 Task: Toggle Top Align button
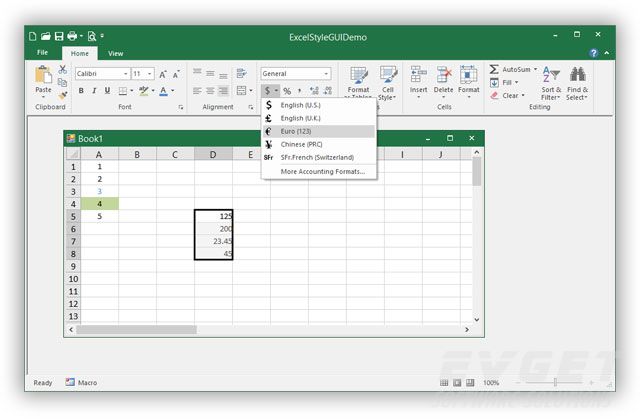(197, 73)
